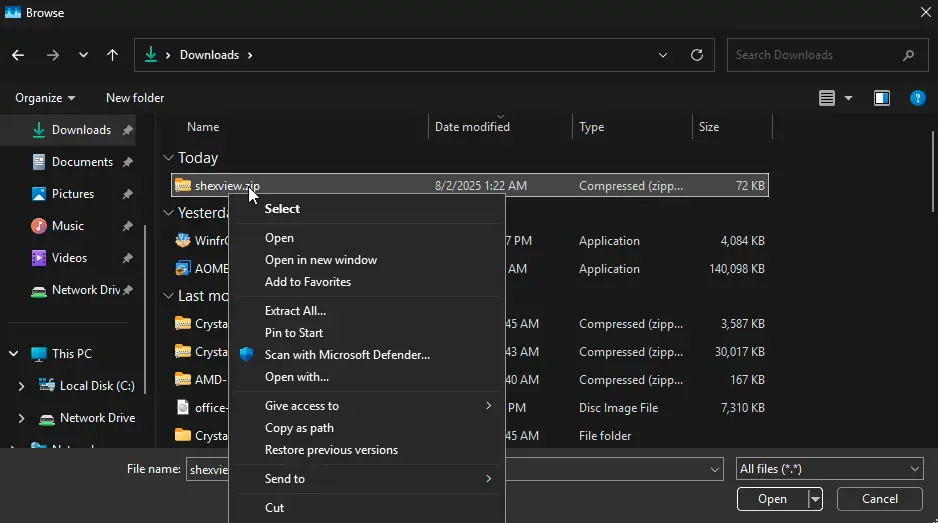Open the Organize dropdown menu
The width and height of the screenshot is (938, 523).
click(45, 98)
